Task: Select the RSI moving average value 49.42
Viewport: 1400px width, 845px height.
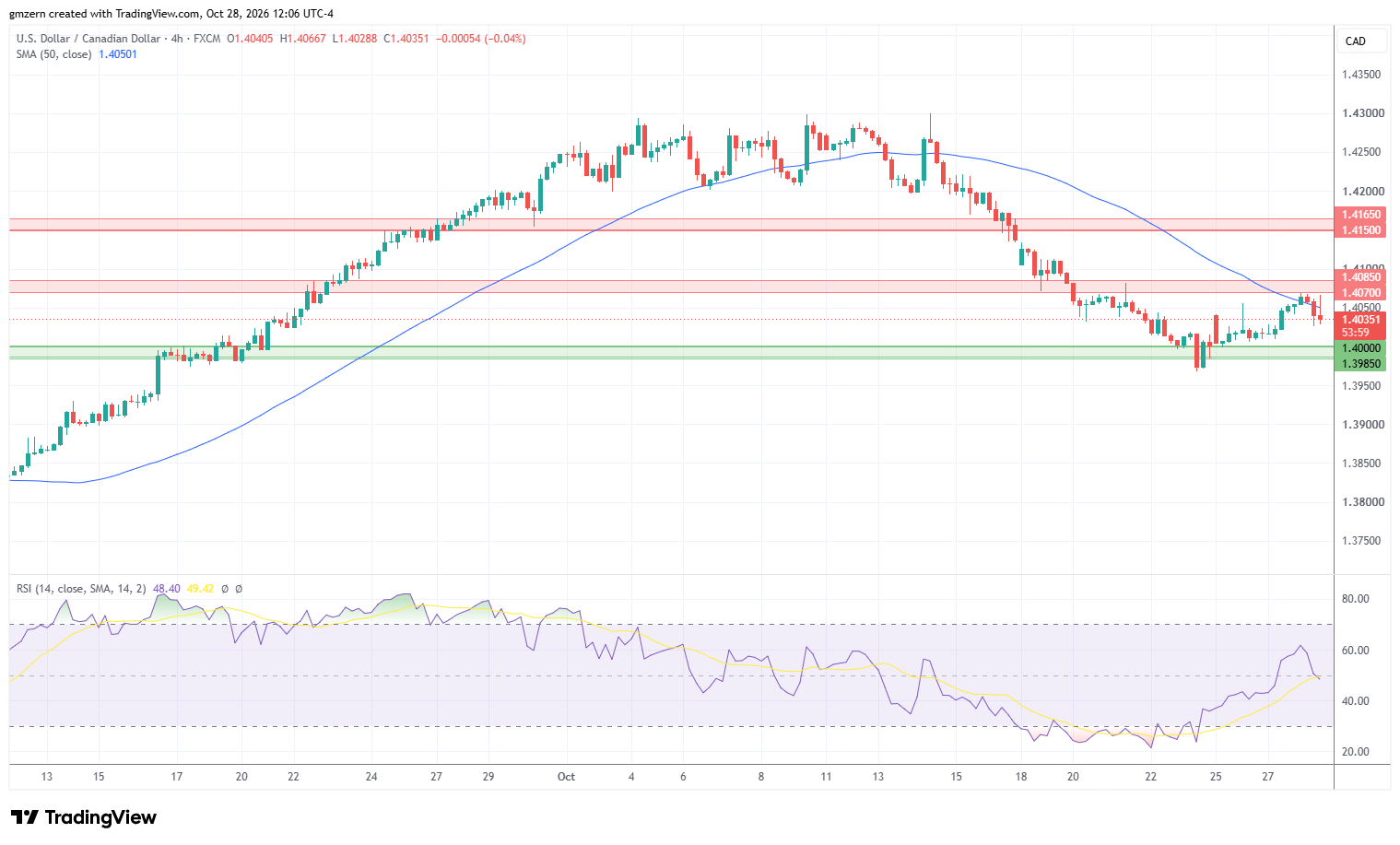Action: [x=200, y=589]
